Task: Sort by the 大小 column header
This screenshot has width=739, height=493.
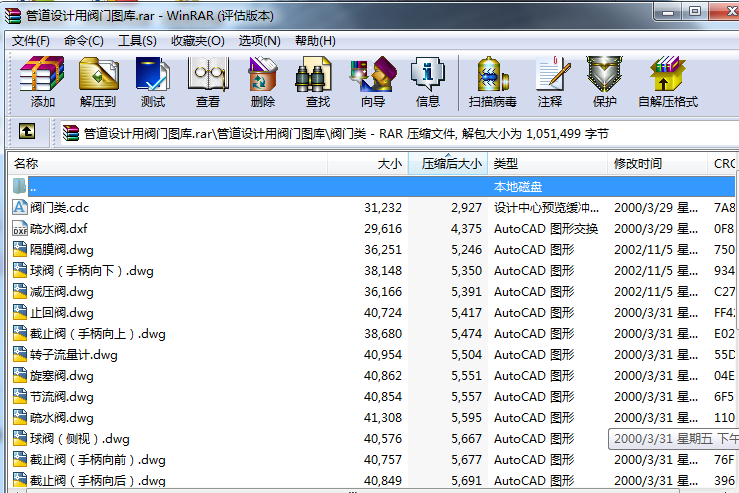Action: (368, 164)
